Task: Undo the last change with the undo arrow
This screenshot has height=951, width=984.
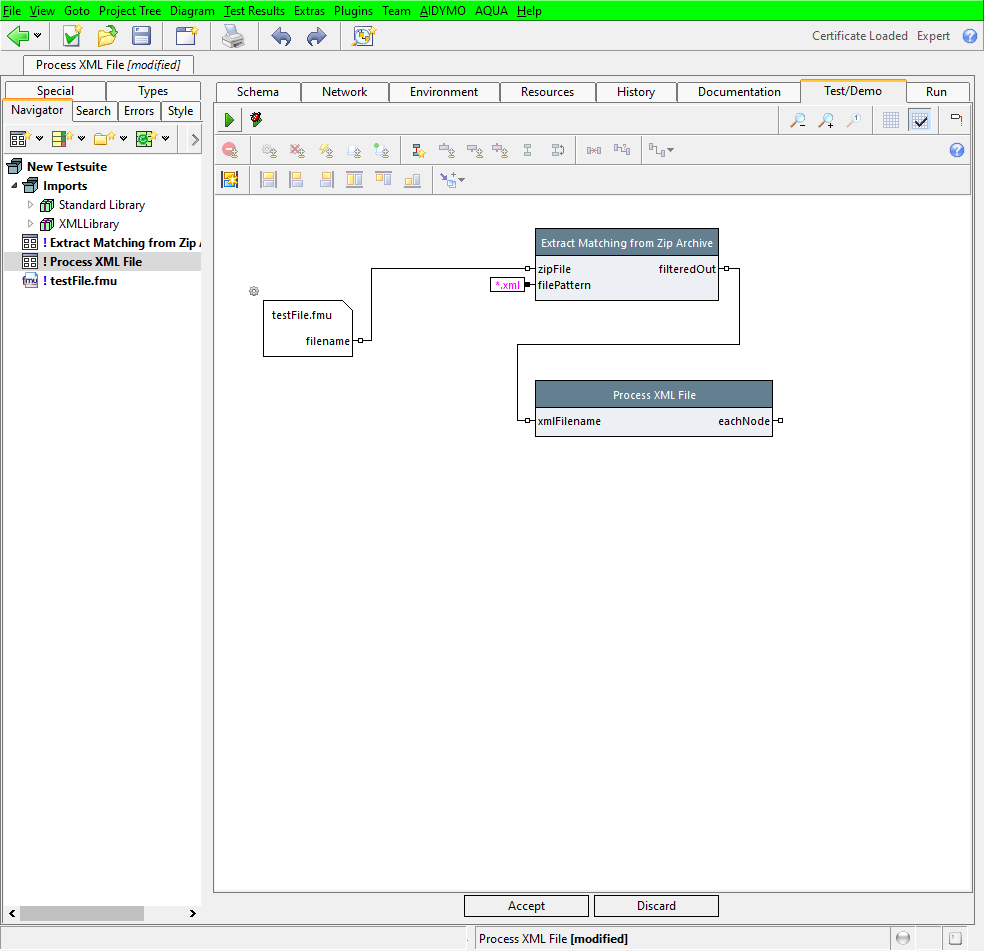Action: [281, 37]
